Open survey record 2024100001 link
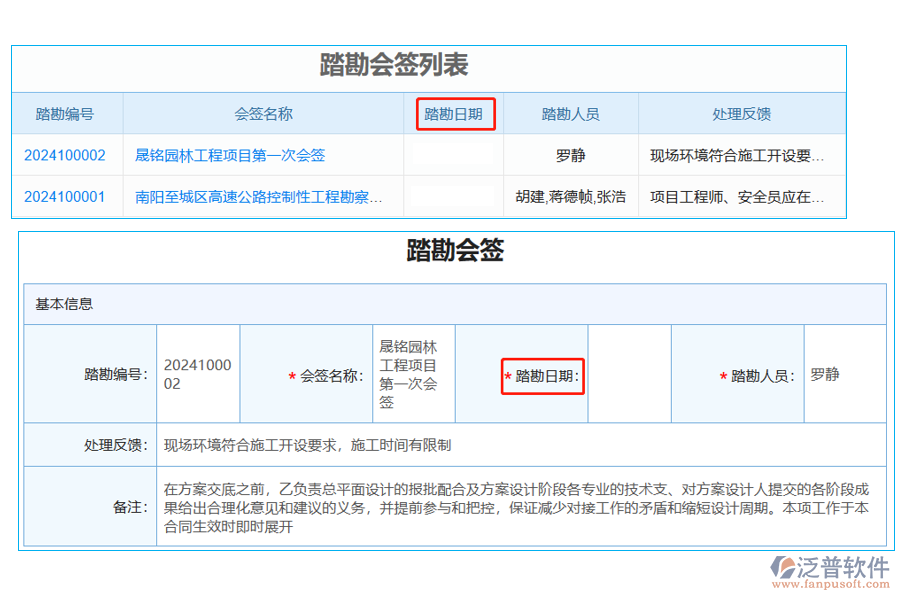 (65, 196)
